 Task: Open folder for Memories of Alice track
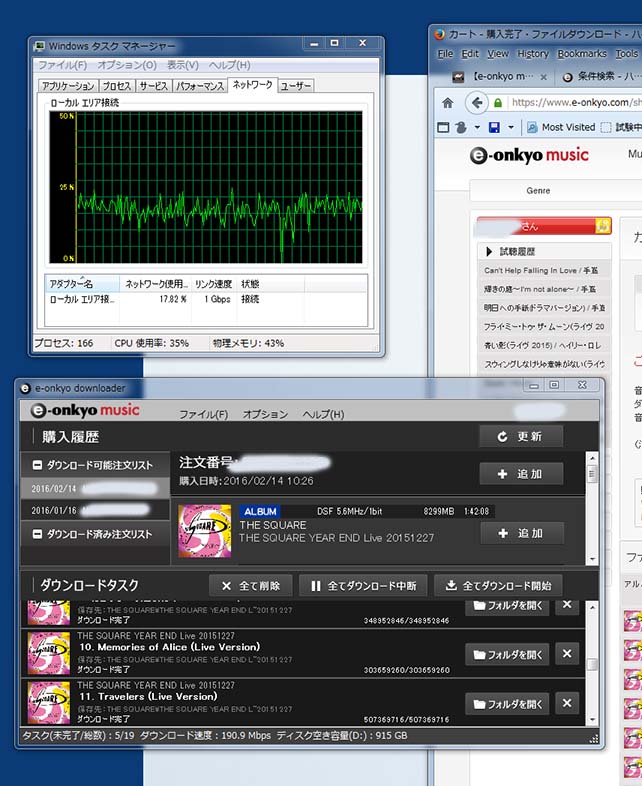coord(507,655)
